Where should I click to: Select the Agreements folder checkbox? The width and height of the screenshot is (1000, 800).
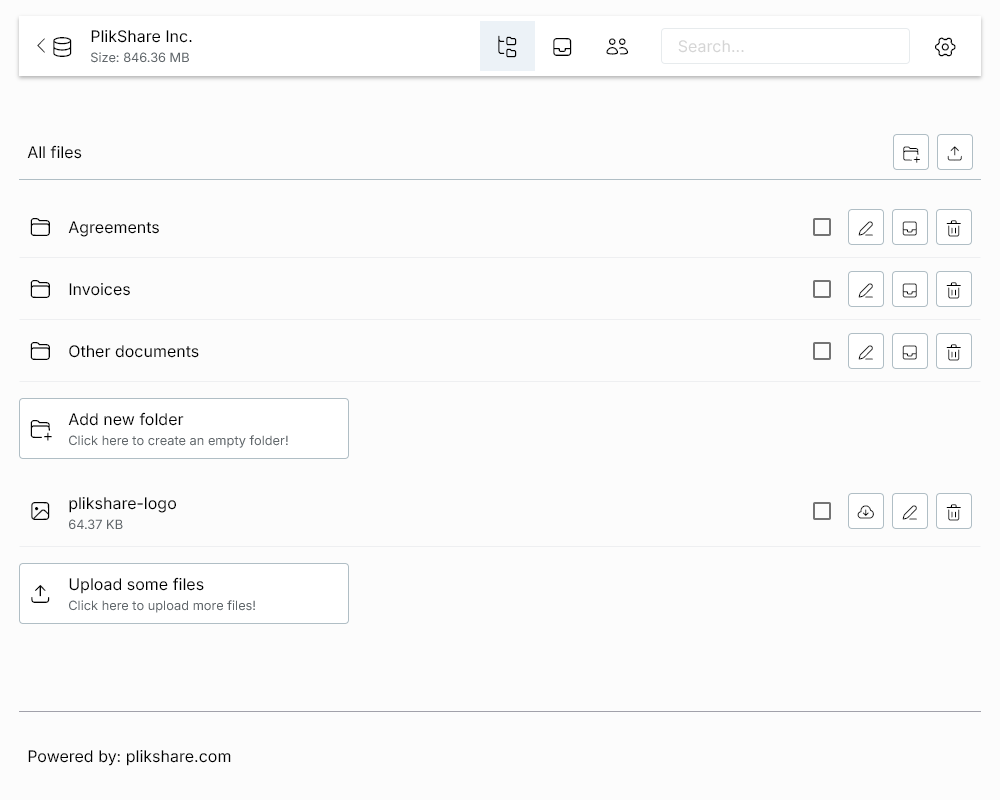click(822, 227)
